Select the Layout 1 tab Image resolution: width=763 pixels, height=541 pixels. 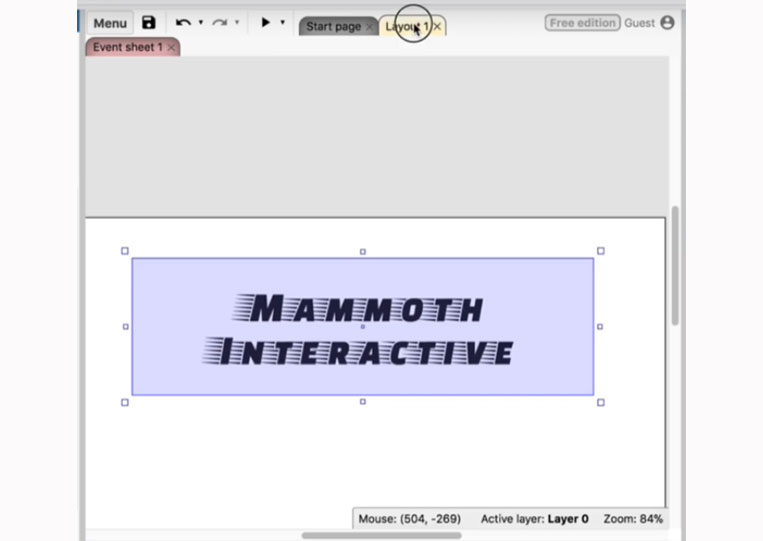click(406, 26)
